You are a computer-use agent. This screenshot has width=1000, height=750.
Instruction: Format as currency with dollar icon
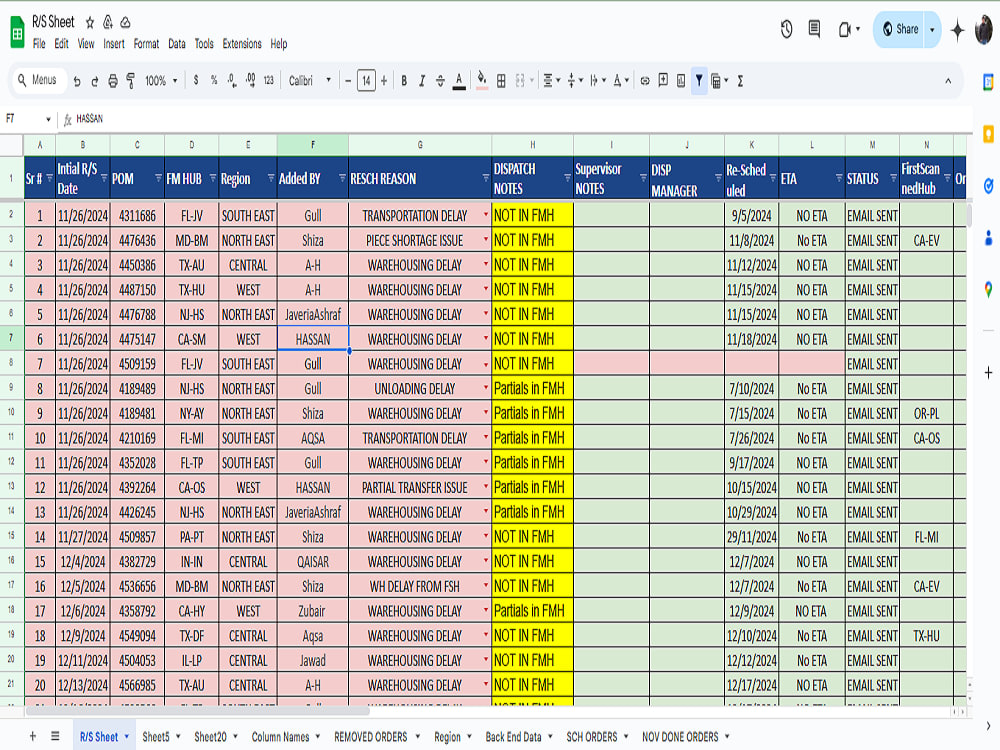tap(196, 80)
